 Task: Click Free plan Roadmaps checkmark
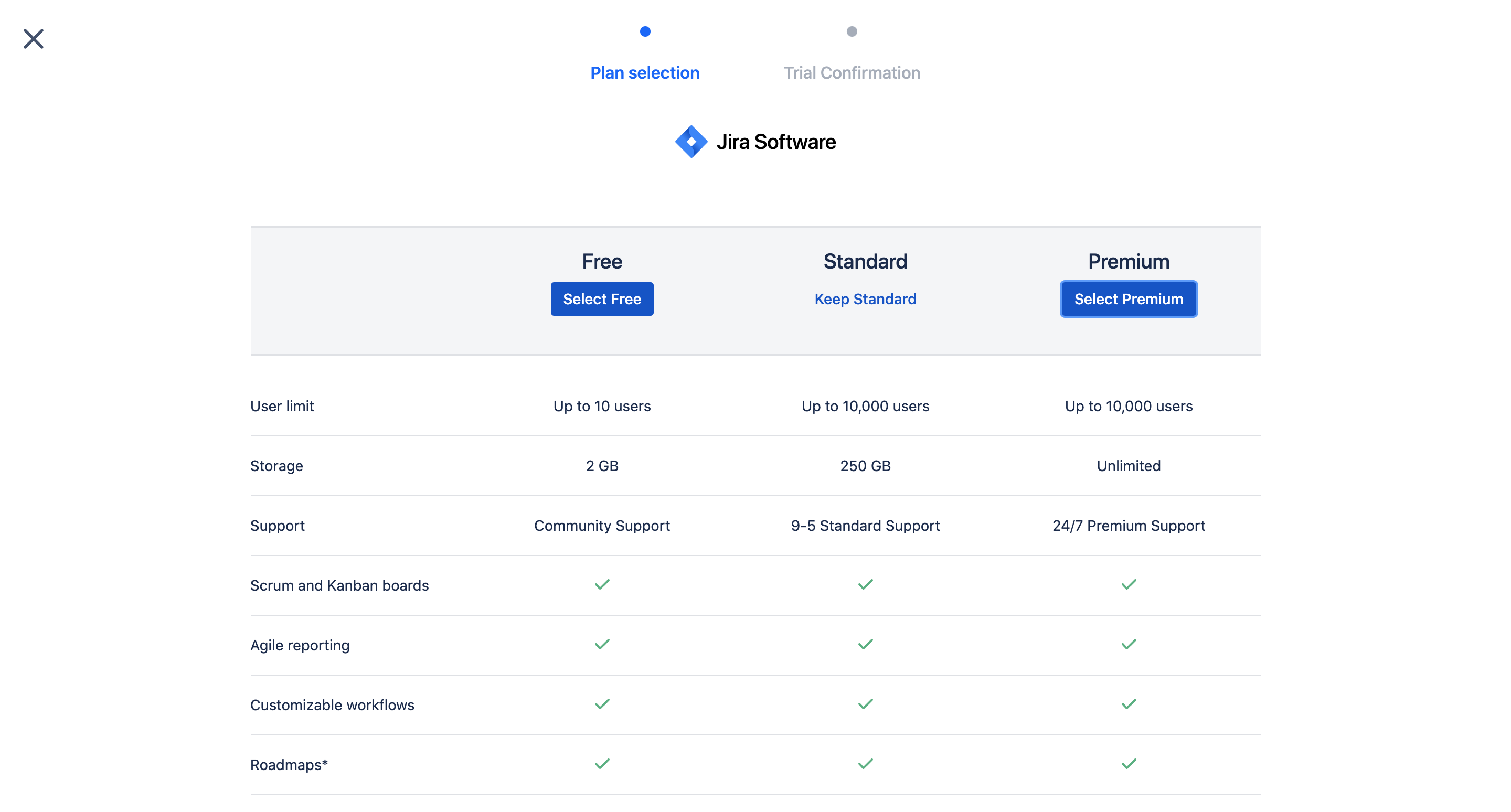pyautogui.click(x=602, y=764)
